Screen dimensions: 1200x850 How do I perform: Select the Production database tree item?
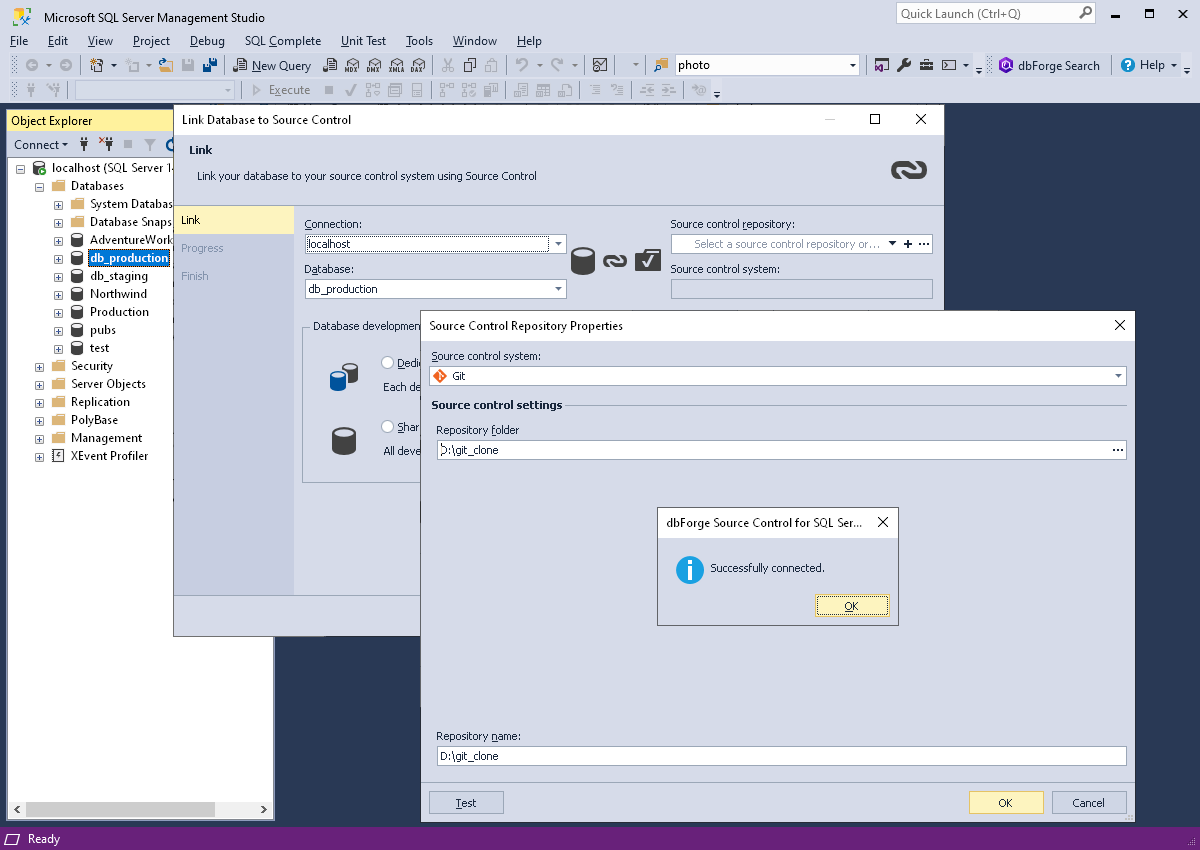(x=119, y=312)
